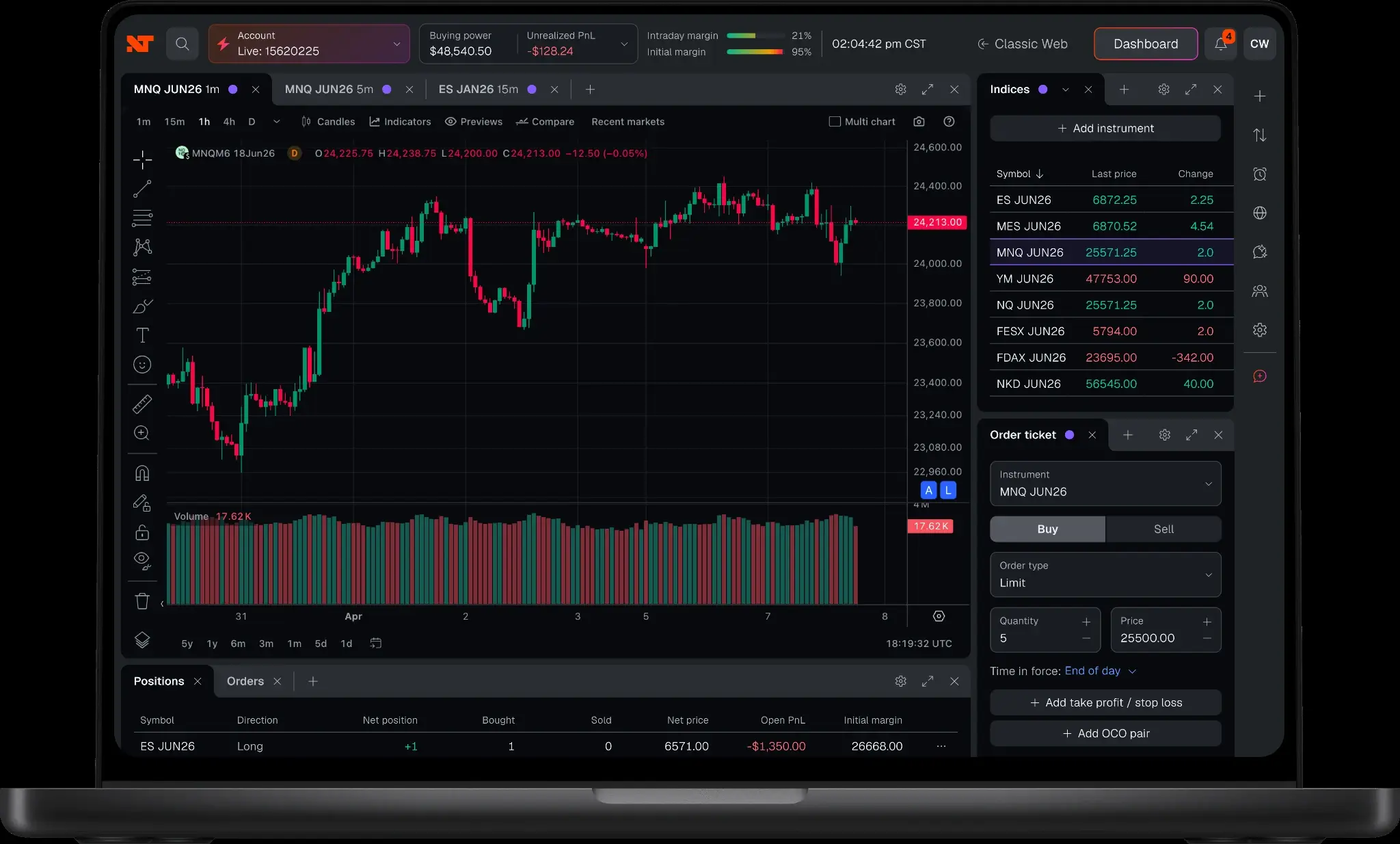The width and height of the screenshot is (1400, 844).
Task: Open the Order type Limit dropdown
Action: [1105, 575]
